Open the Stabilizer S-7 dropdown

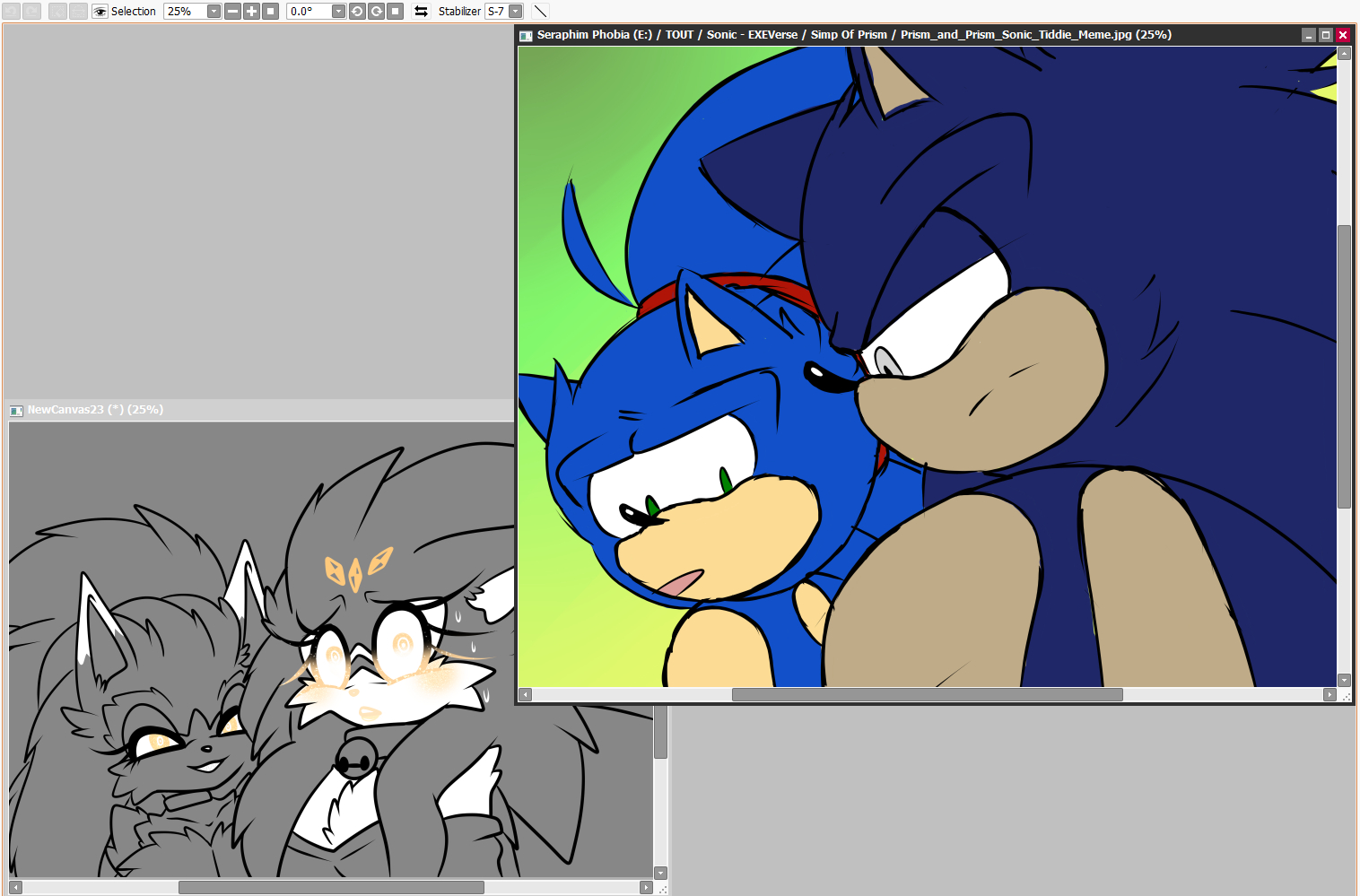click(515, 12)
